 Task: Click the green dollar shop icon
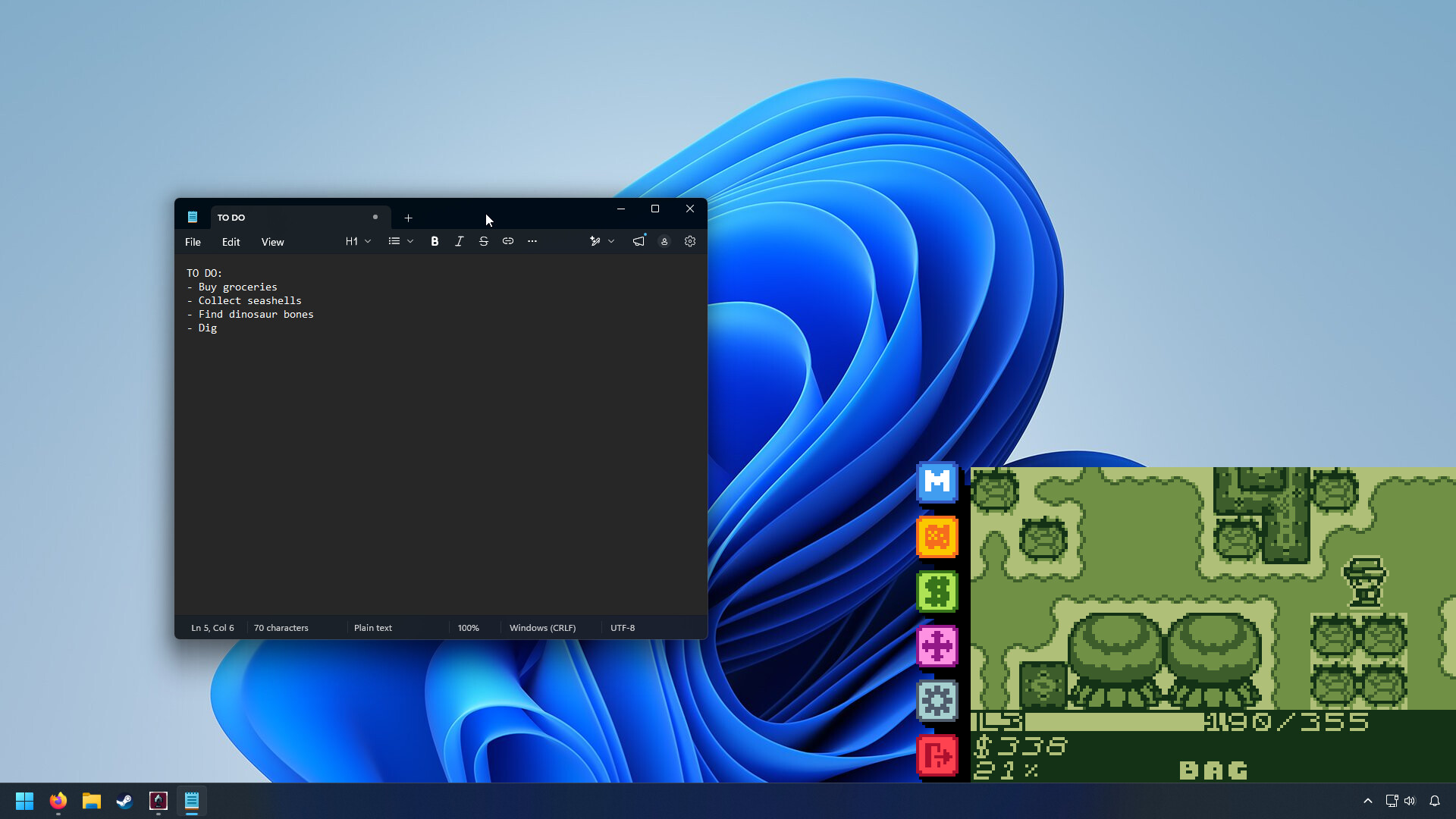(937, 591)
